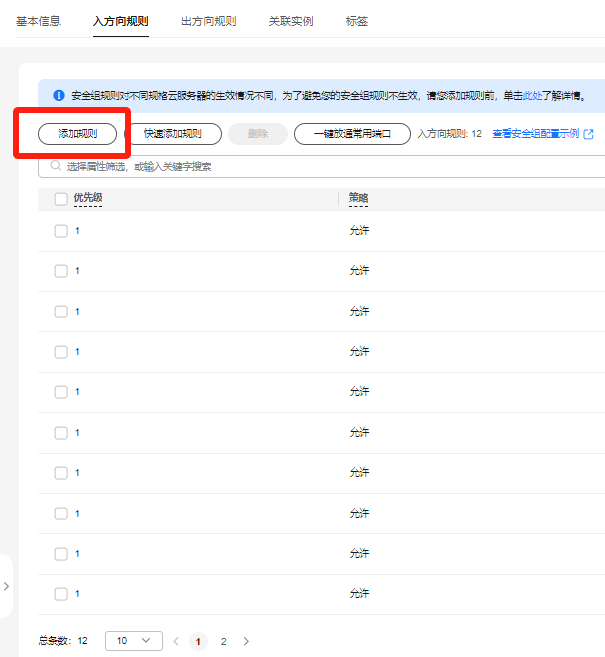Image resolution: width=605 pixels, height=657 pixels.
Task: Click the 添加规则 button
Action: click(x=78, y=134)
